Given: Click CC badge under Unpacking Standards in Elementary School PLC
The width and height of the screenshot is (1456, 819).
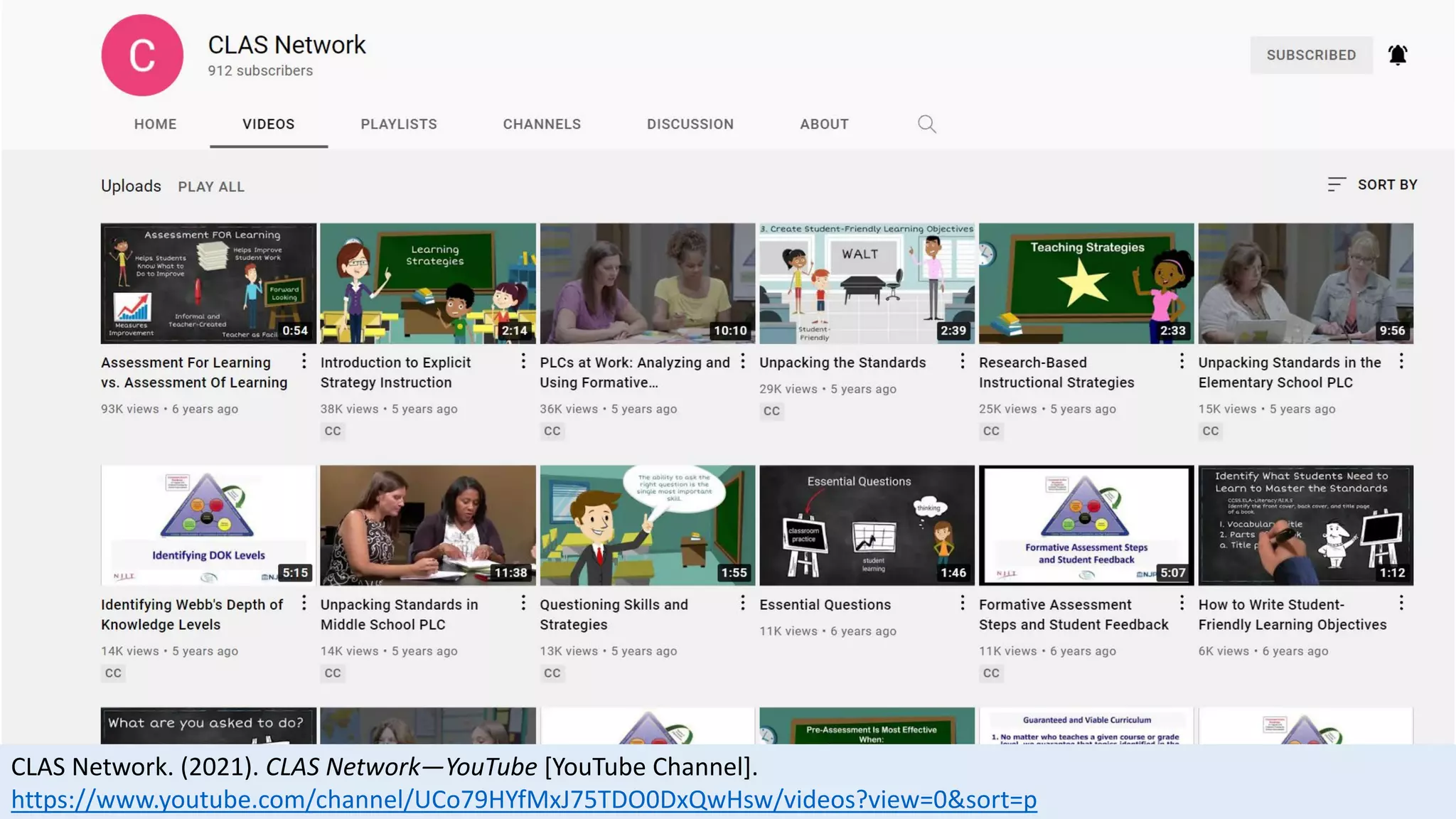Looking at the screenshot, I should point(1211,431).
